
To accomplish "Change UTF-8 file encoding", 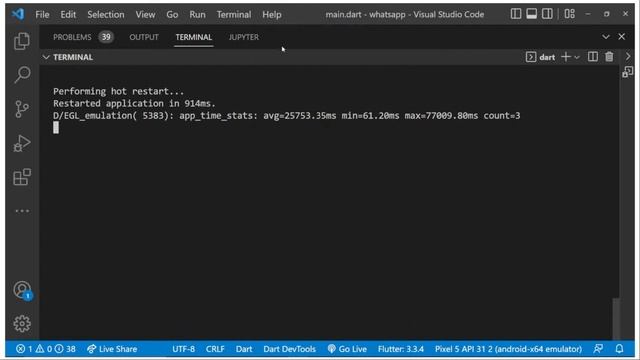I will click(183, 349).
